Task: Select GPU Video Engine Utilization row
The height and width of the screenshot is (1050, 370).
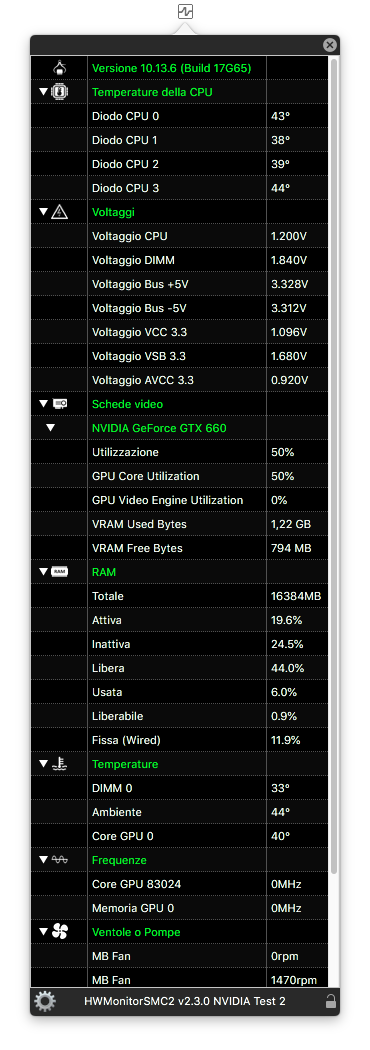Action: coord(180,500)
